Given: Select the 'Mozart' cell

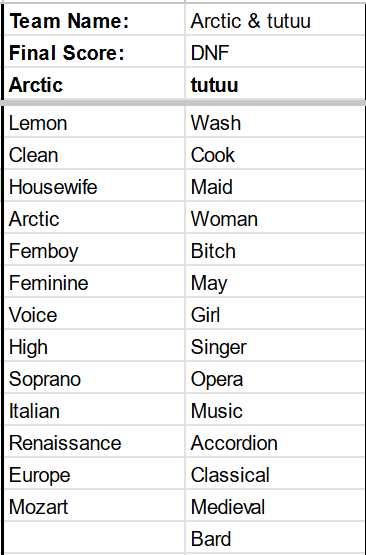Looking at the screenshot, I should [94, 505].
